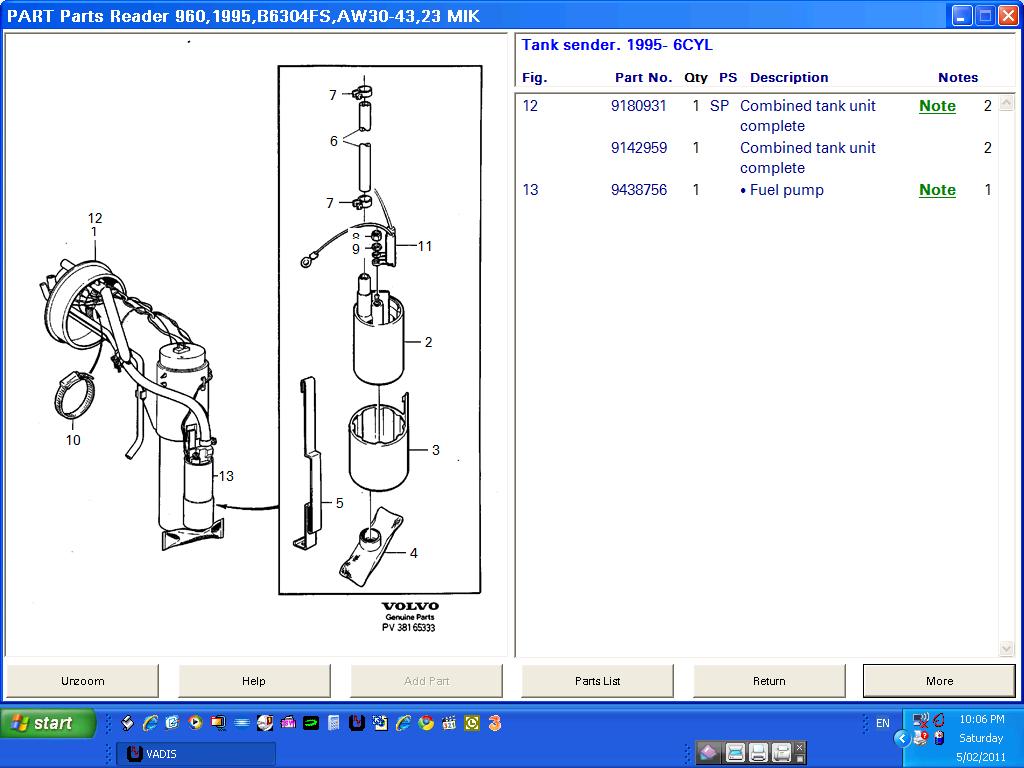
Task: Select part number 9142959 row
Action: (639, 148)
